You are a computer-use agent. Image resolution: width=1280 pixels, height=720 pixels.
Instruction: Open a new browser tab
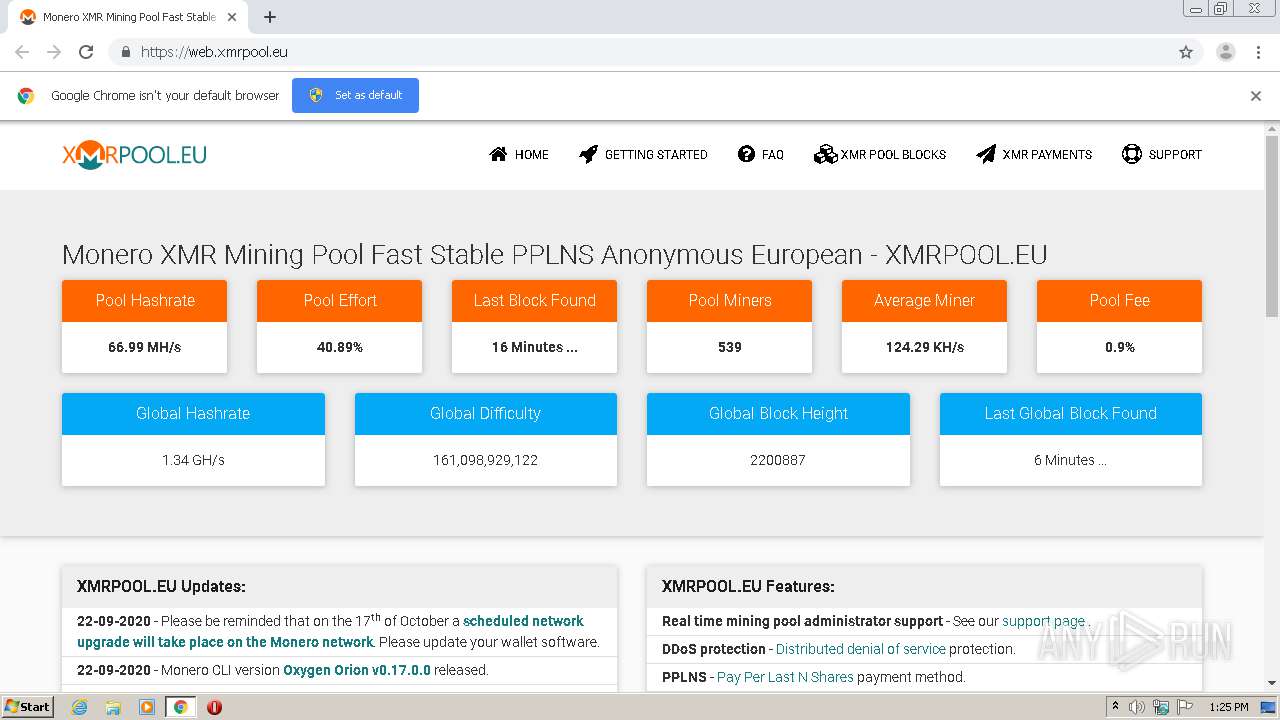tap(269, 17)
